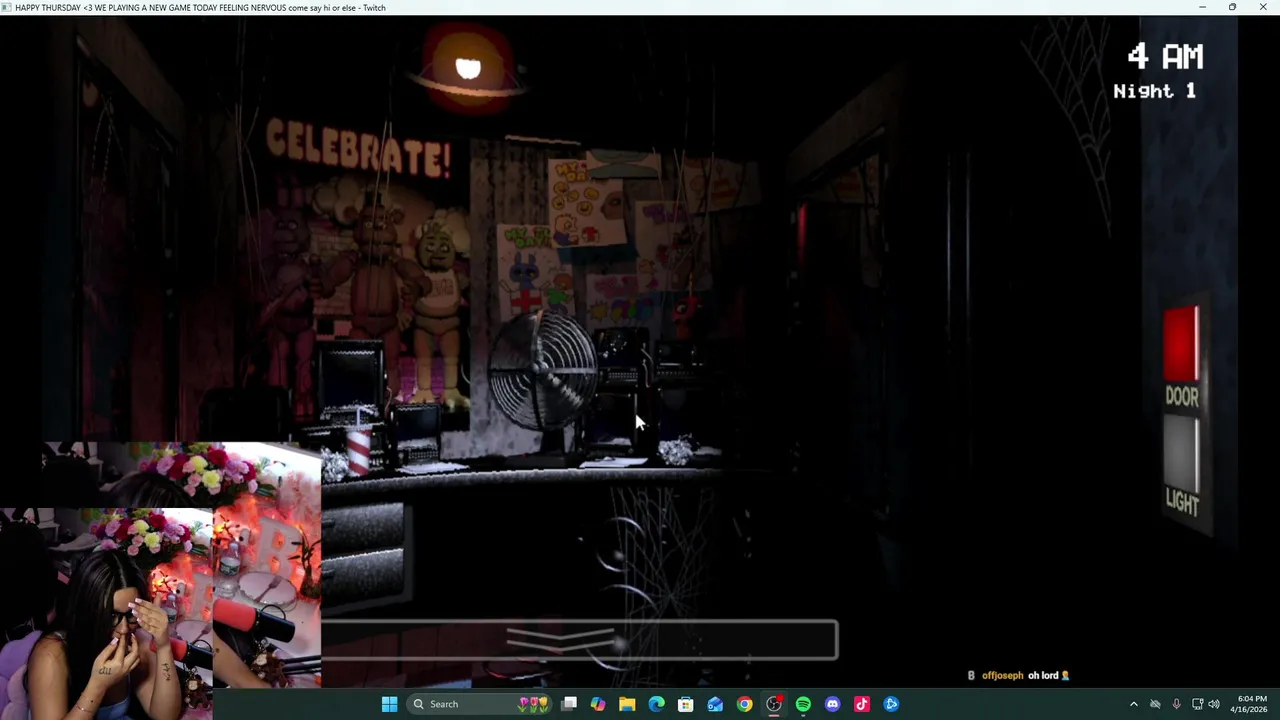Screen dimensions: 1280x720
Task: Open the camera monitor flip-up bar
Action: tap(579, 640)
